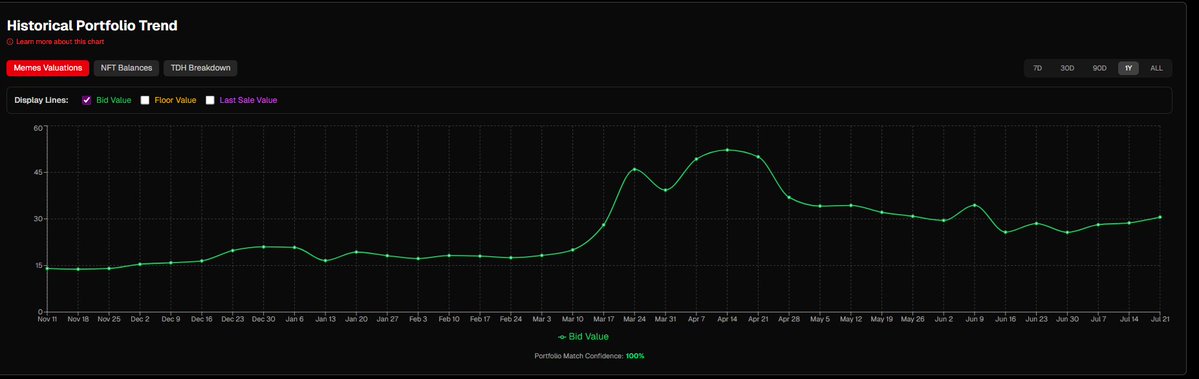Screen dimensions: 1199x379
Task: Click the Jul 21 final data point
Action: [x=1160, y=217]
